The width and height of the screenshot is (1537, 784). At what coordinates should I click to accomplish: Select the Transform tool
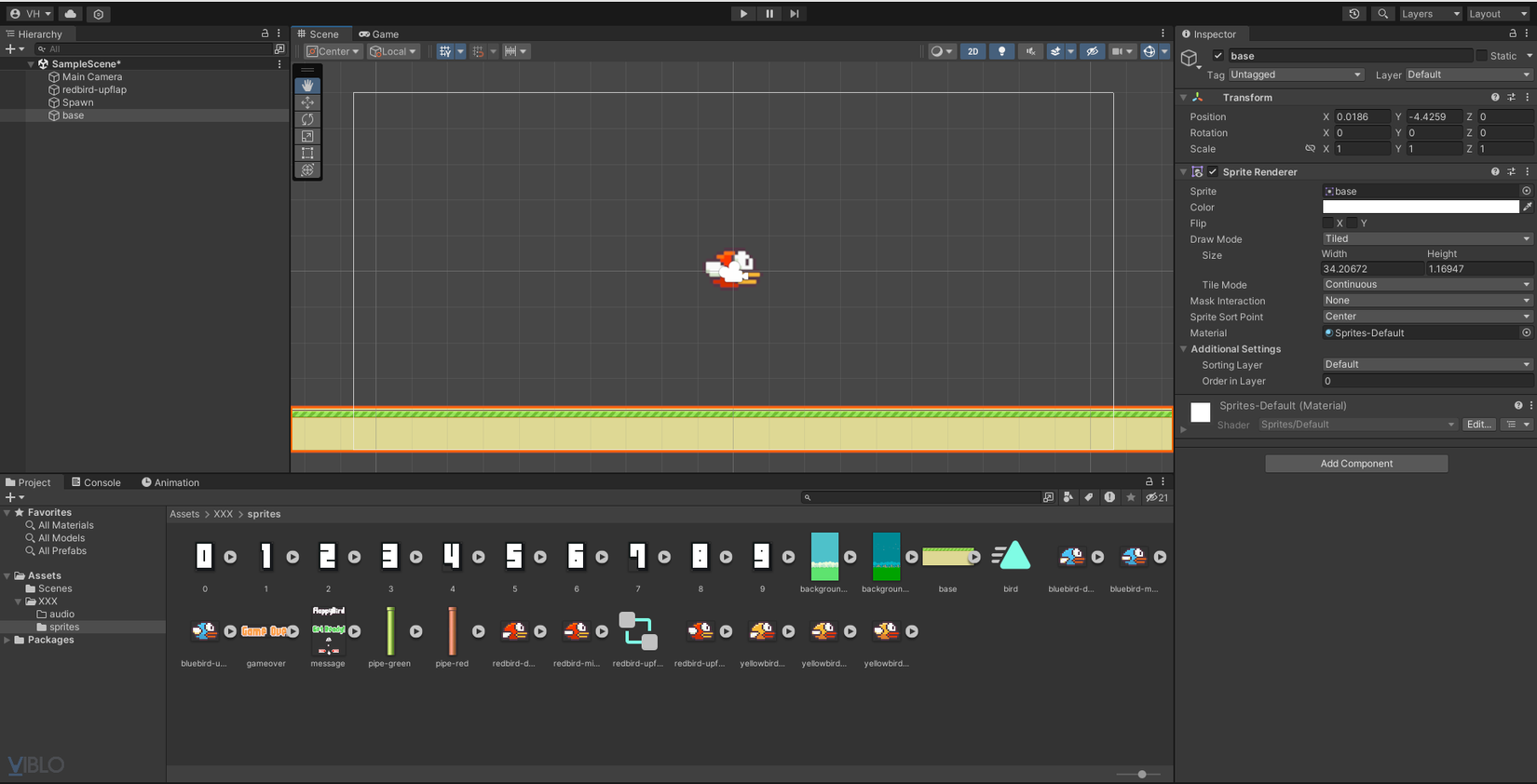coord(307,169)
